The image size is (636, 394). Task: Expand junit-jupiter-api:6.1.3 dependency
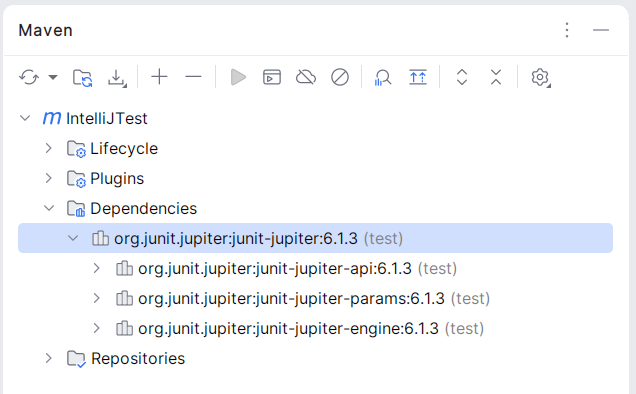coord(97,269)
